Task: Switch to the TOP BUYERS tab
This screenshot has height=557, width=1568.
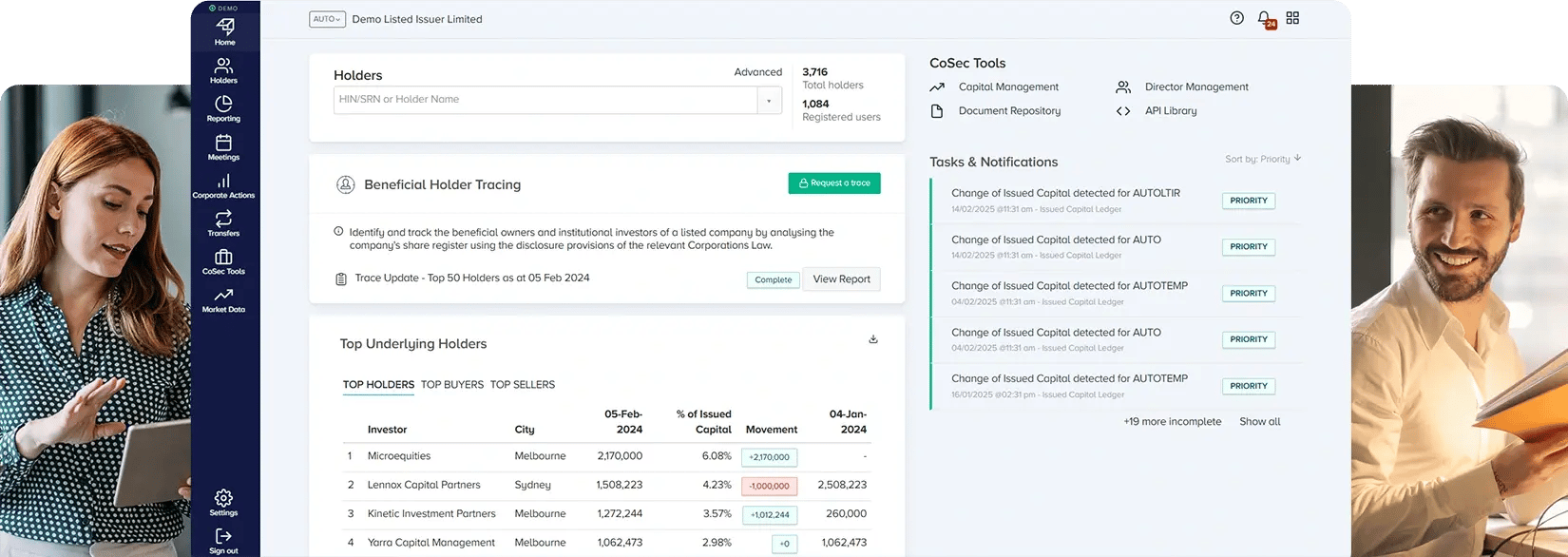Action: point(452,385)
